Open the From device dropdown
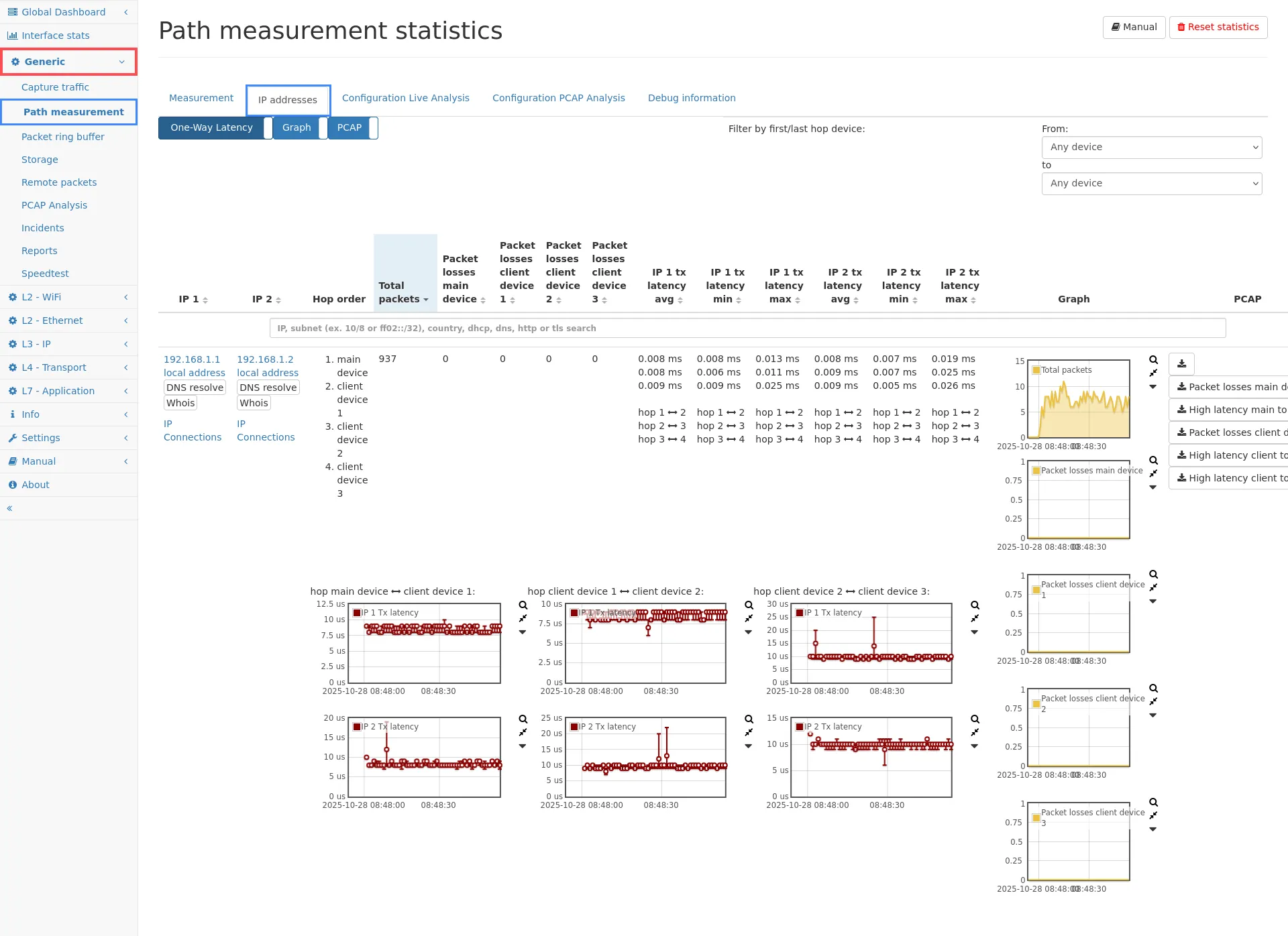1288x936 pixels. (1151, 147)
